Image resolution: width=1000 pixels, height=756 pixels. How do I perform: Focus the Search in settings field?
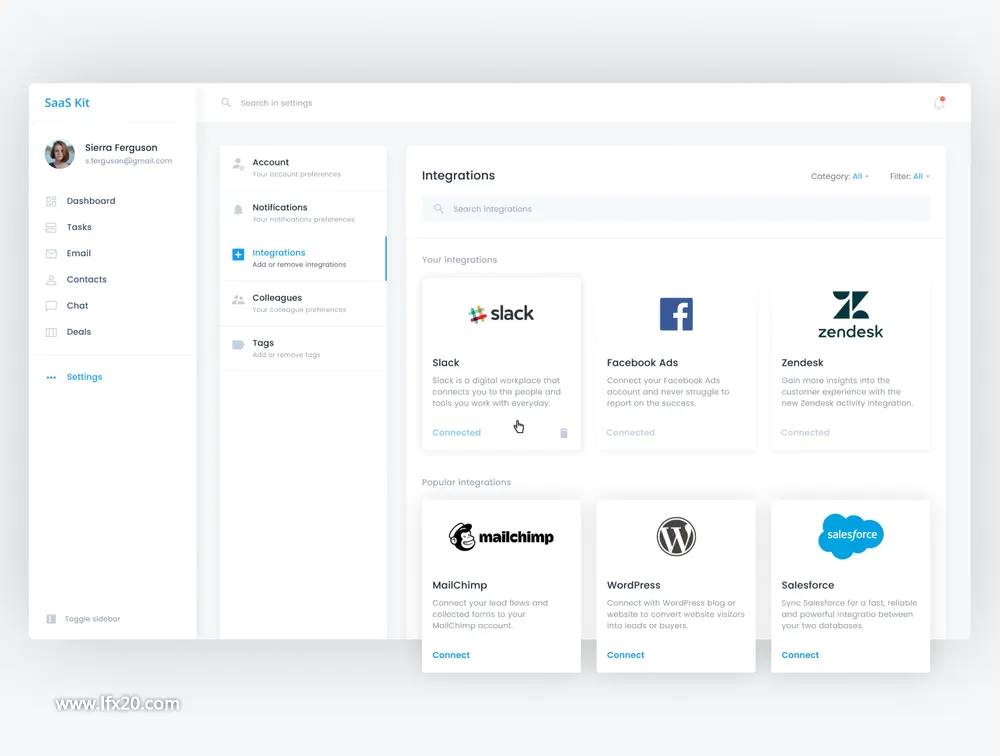tap(276, 103)
